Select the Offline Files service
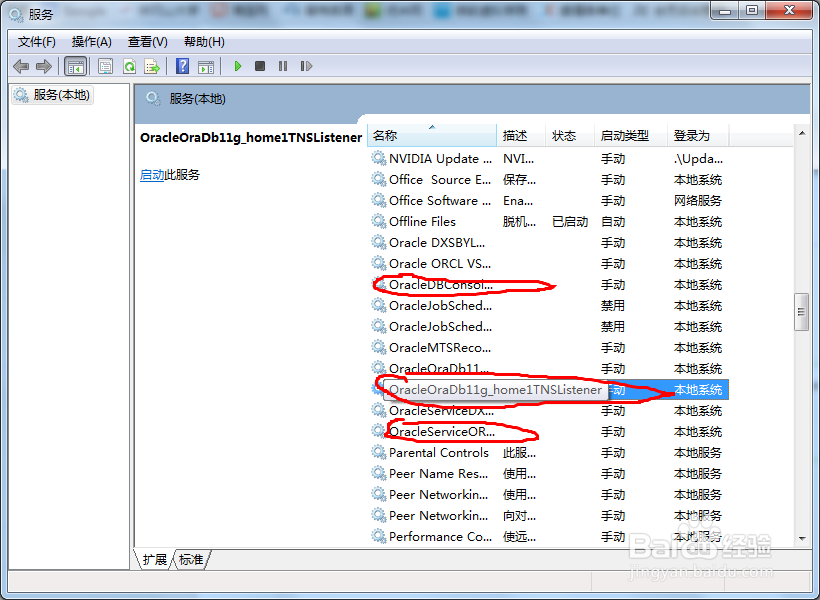The height and width of the screenshot is (600, 820). [549, 221]
